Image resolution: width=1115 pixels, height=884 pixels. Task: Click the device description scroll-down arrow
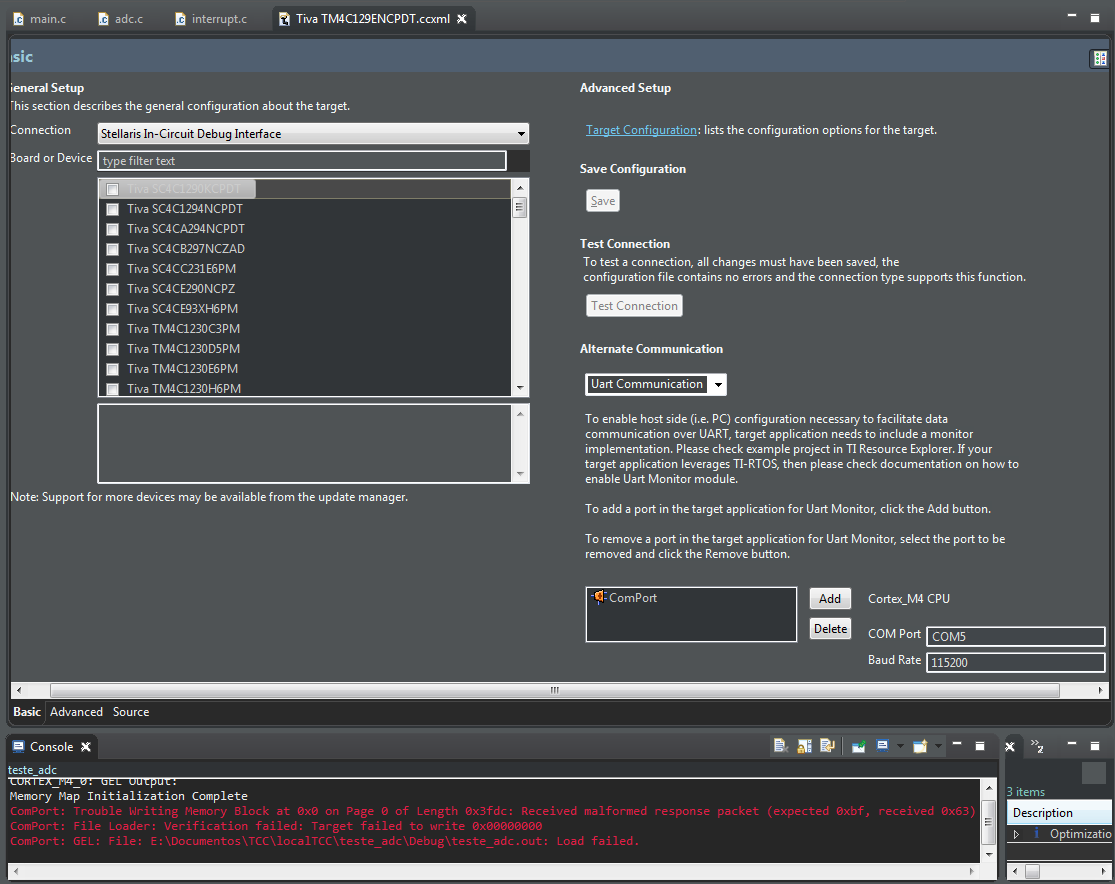(521, 474)
